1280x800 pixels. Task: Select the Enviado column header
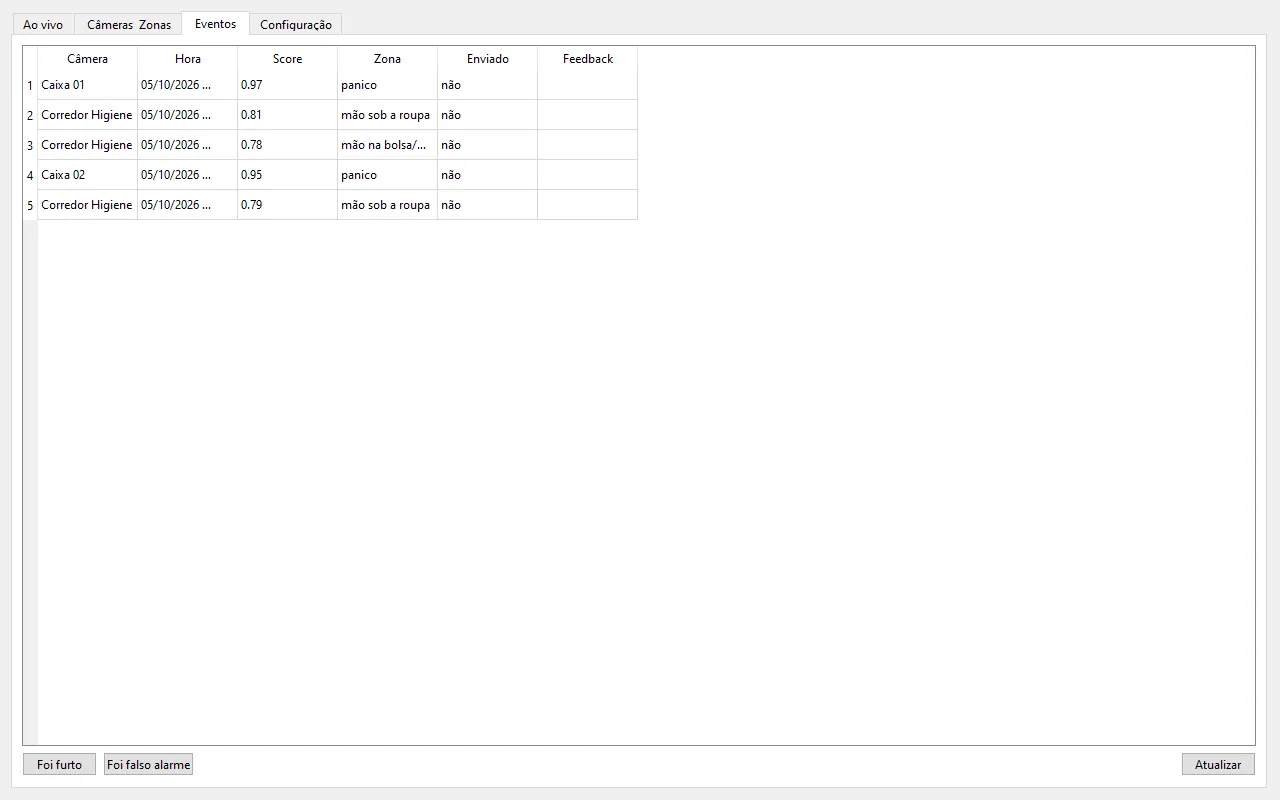point(487,59)
